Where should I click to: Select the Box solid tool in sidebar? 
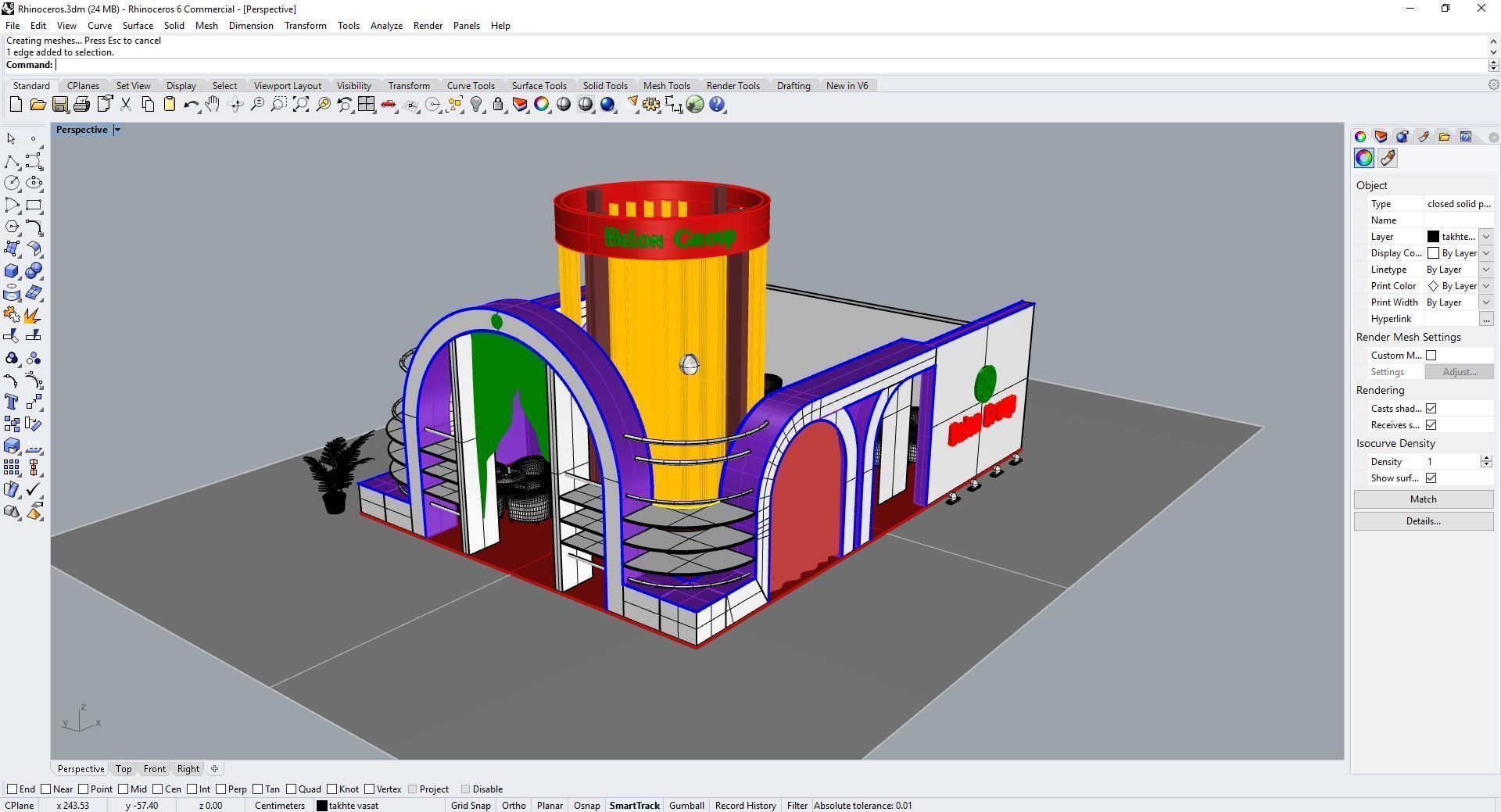12,271
